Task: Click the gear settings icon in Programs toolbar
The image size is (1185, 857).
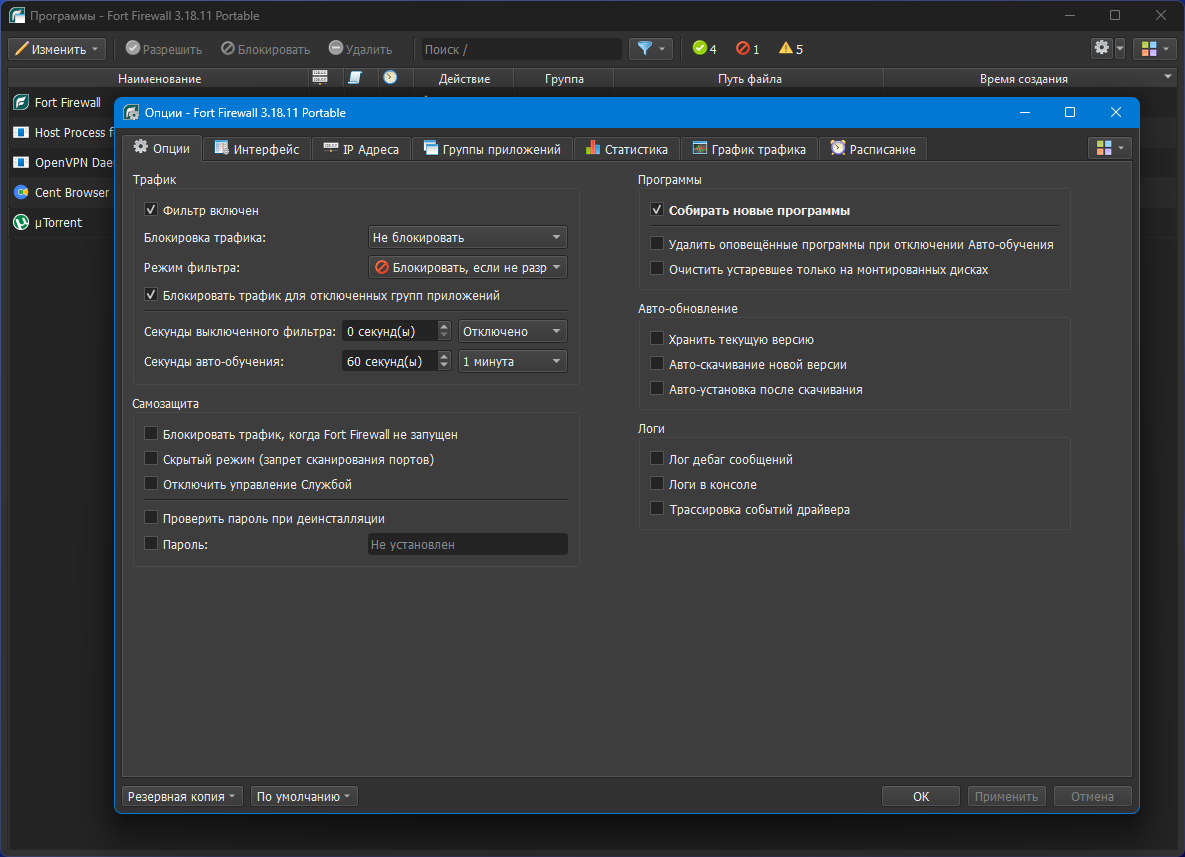Action: [x=1102, y=48]
